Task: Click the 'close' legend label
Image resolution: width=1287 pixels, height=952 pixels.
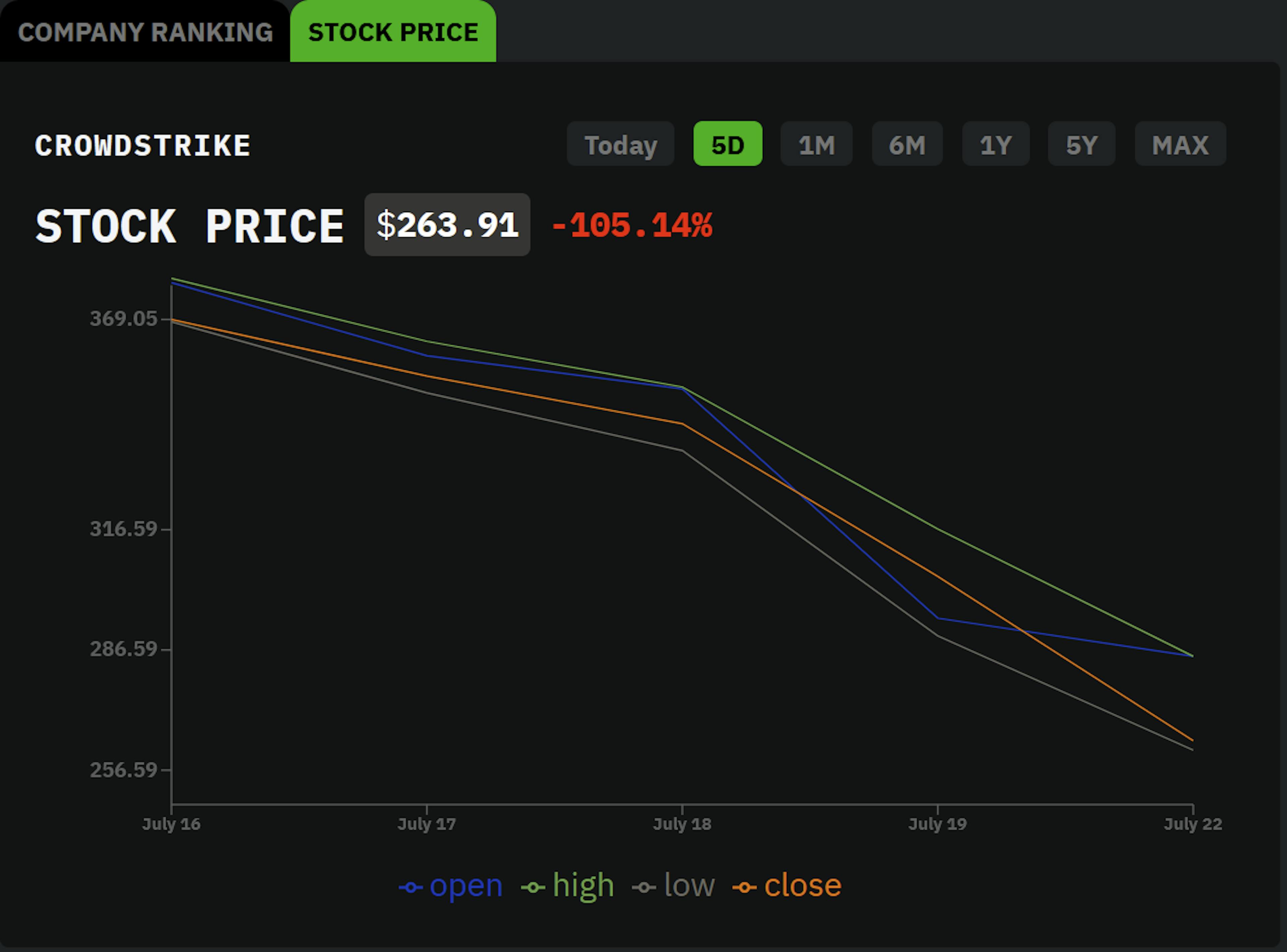Action: click(x=802, y=885)
